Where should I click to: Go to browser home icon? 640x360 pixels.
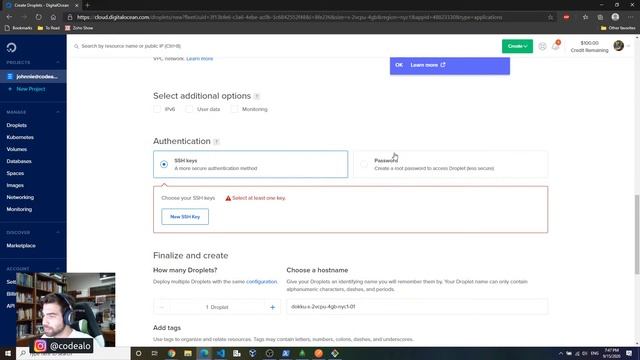coord(53,17)
